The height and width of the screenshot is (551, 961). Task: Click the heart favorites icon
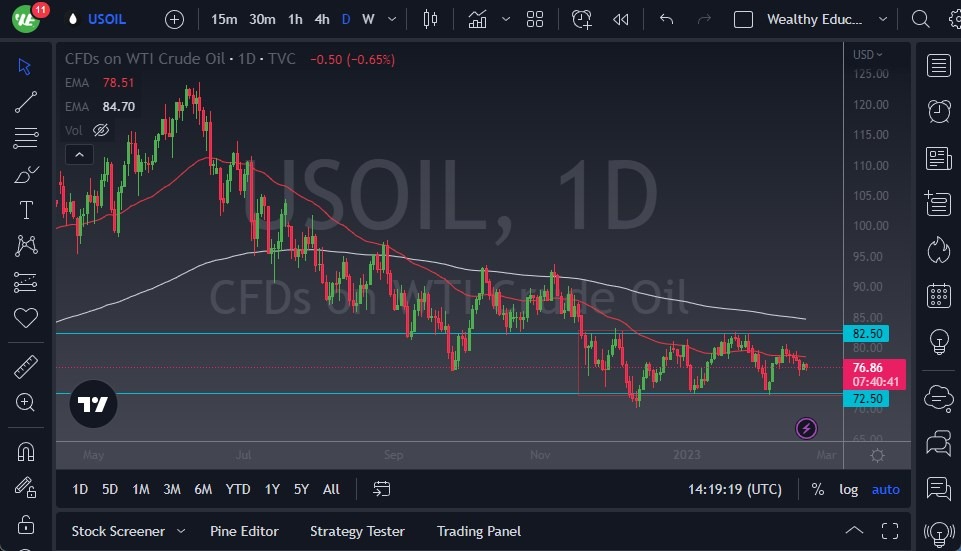[x=26, y=317]
